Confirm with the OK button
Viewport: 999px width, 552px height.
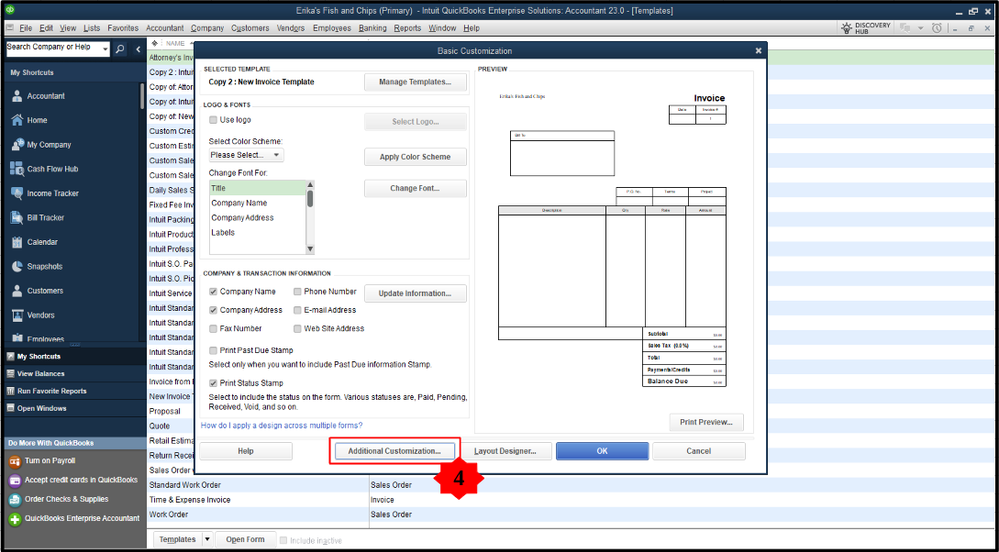click(x=602, y=451)
